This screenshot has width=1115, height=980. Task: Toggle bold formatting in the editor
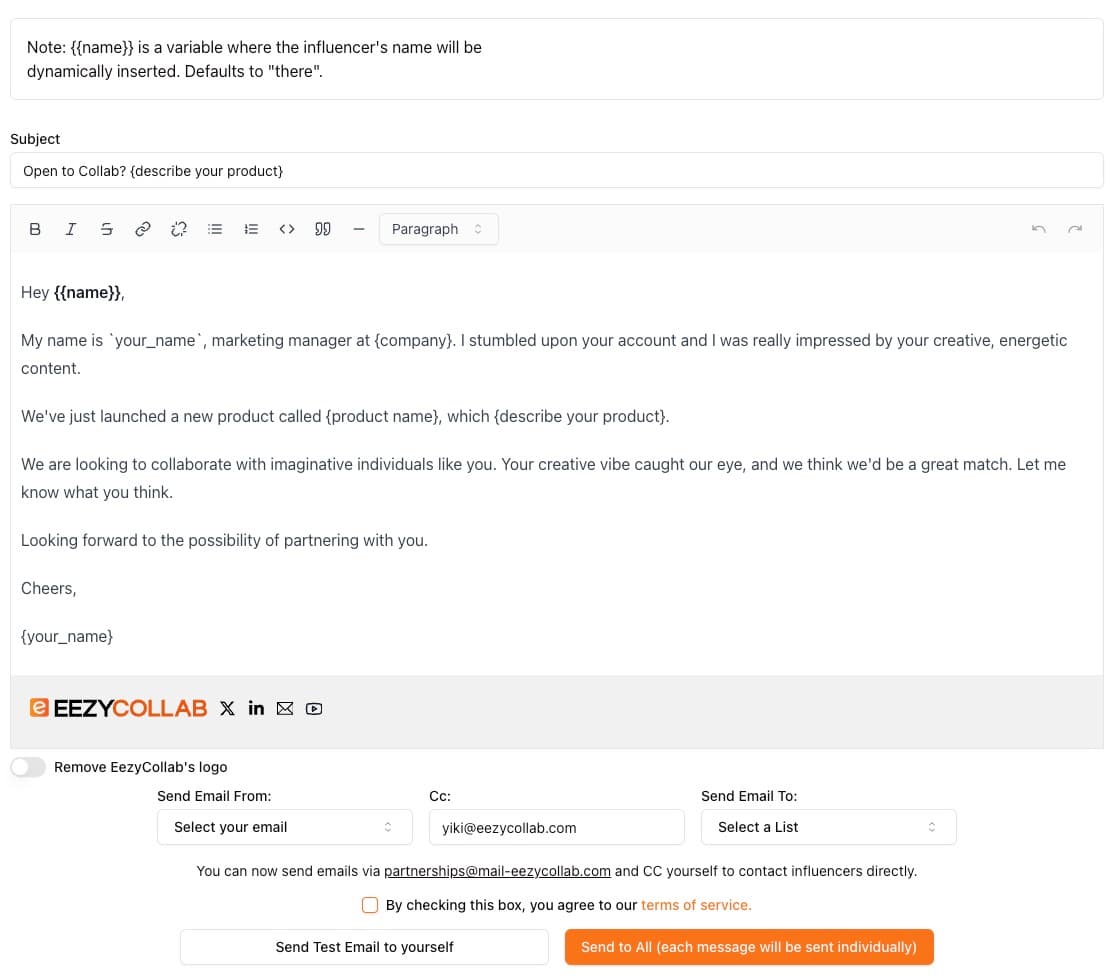tap(35, 229)
